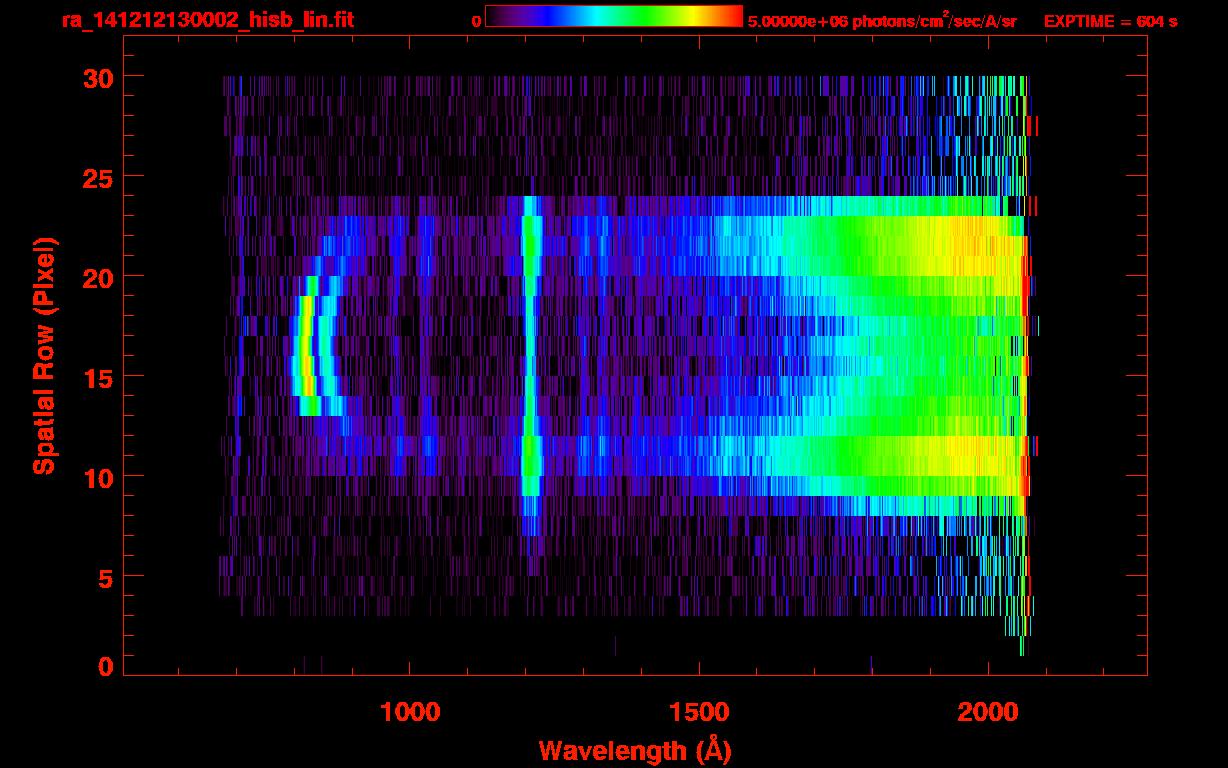Click the colorbar minimum label 0
This screenshot has height=768, width=1228.
(476, 20)
